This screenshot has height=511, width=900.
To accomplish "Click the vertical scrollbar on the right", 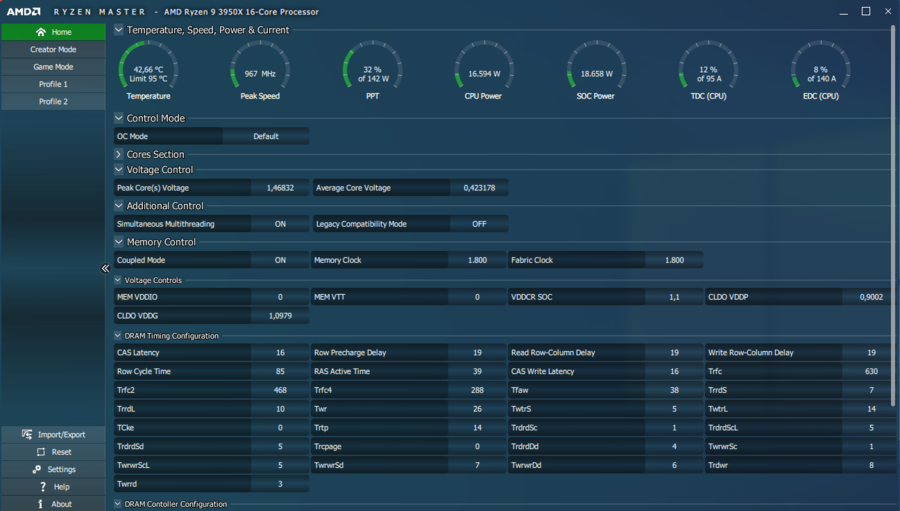I will 893,215.
